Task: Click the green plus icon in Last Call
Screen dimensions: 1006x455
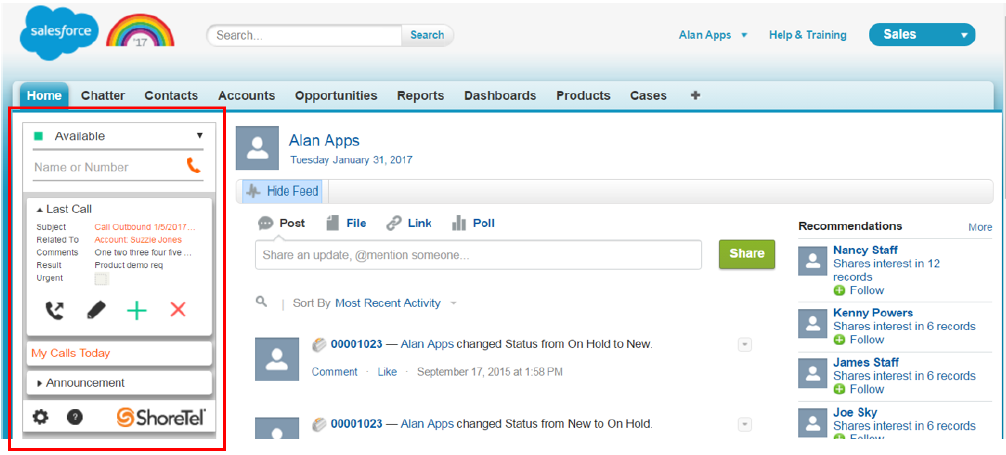Action: pos(137,310)
